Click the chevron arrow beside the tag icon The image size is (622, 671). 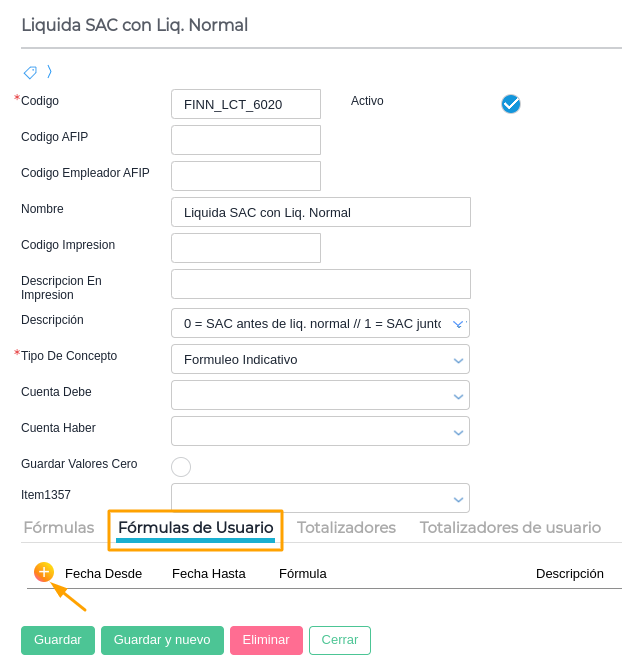point(49,72)
